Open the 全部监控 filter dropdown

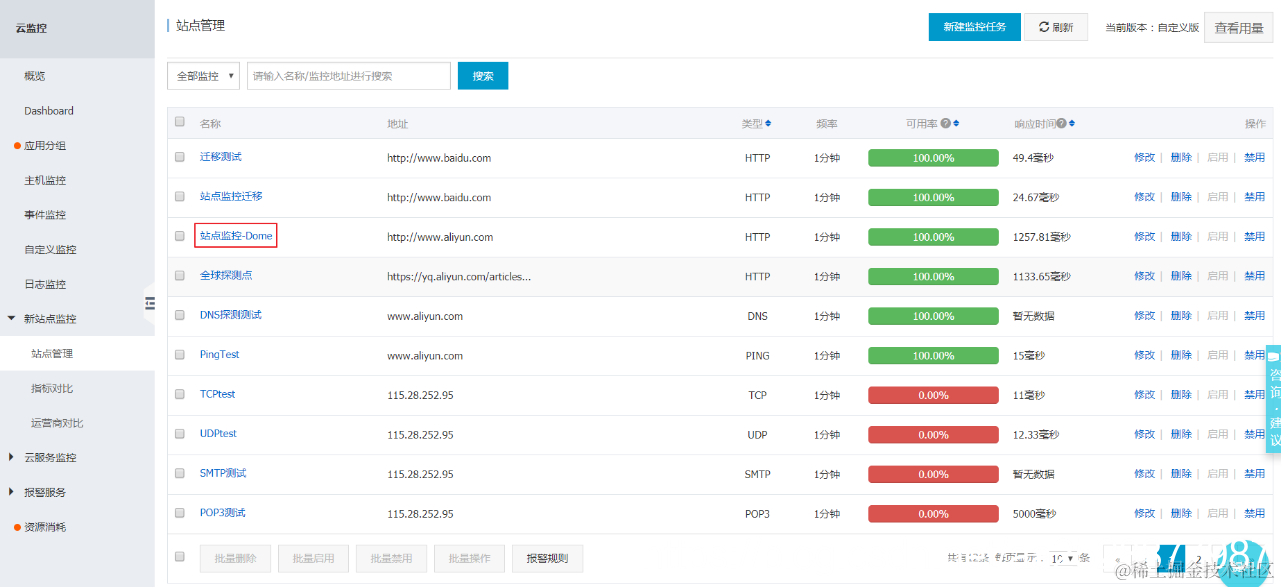tap(203, 76)
